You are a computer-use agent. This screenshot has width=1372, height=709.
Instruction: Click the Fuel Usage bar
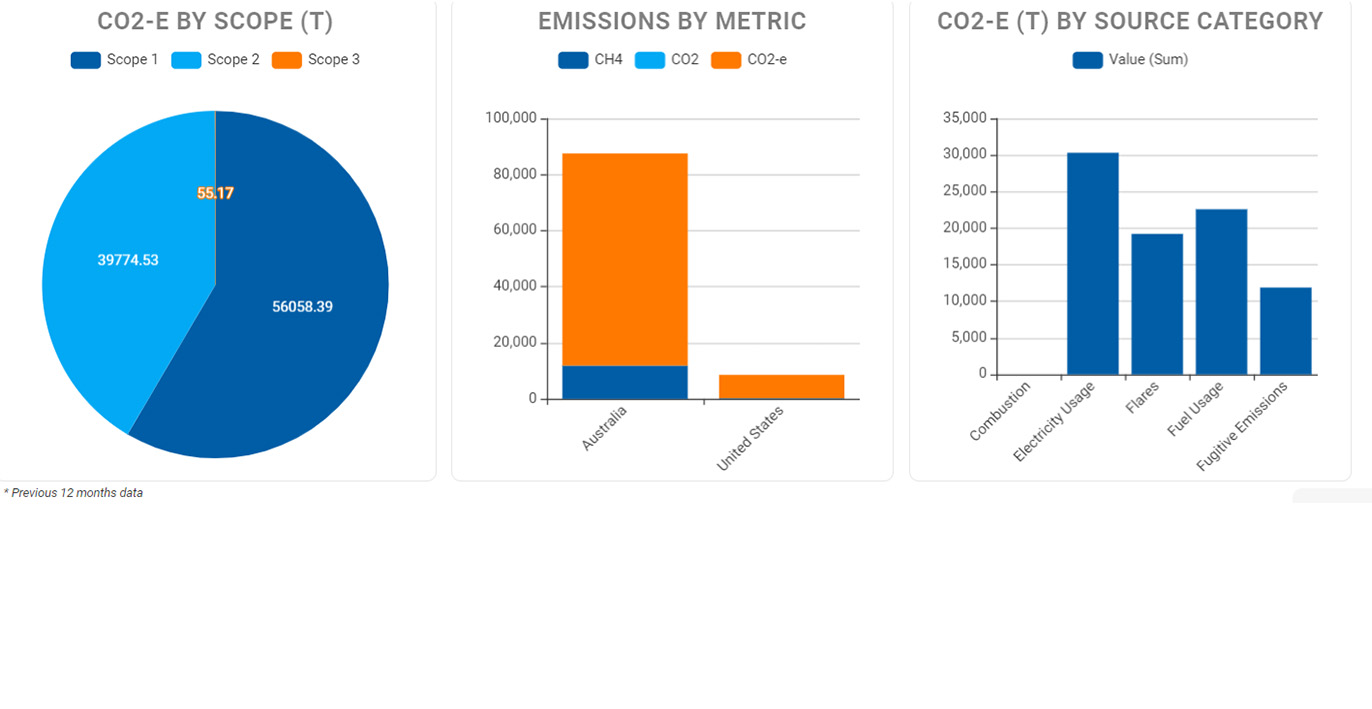[x=1221, y=292]
